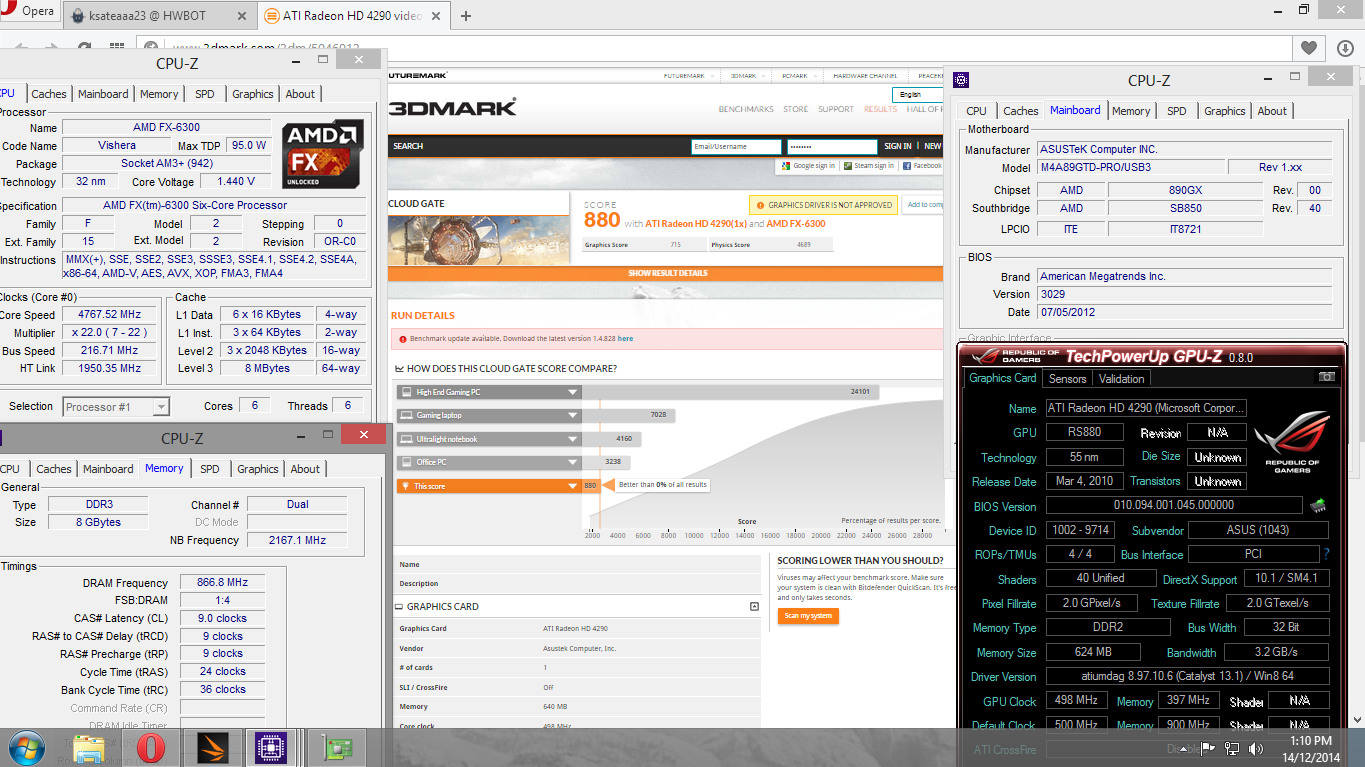Open the GPU-Z taskbar icon
Screen dimensions: 1365x767
(337, 748)
